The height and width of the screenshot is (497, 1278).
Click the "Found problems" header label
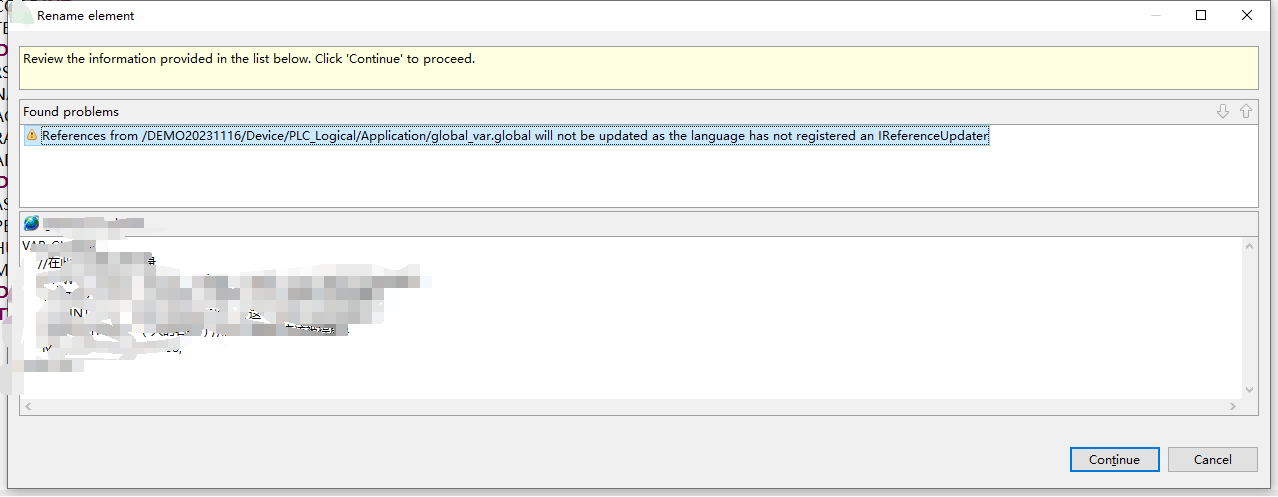coord(71,112)
